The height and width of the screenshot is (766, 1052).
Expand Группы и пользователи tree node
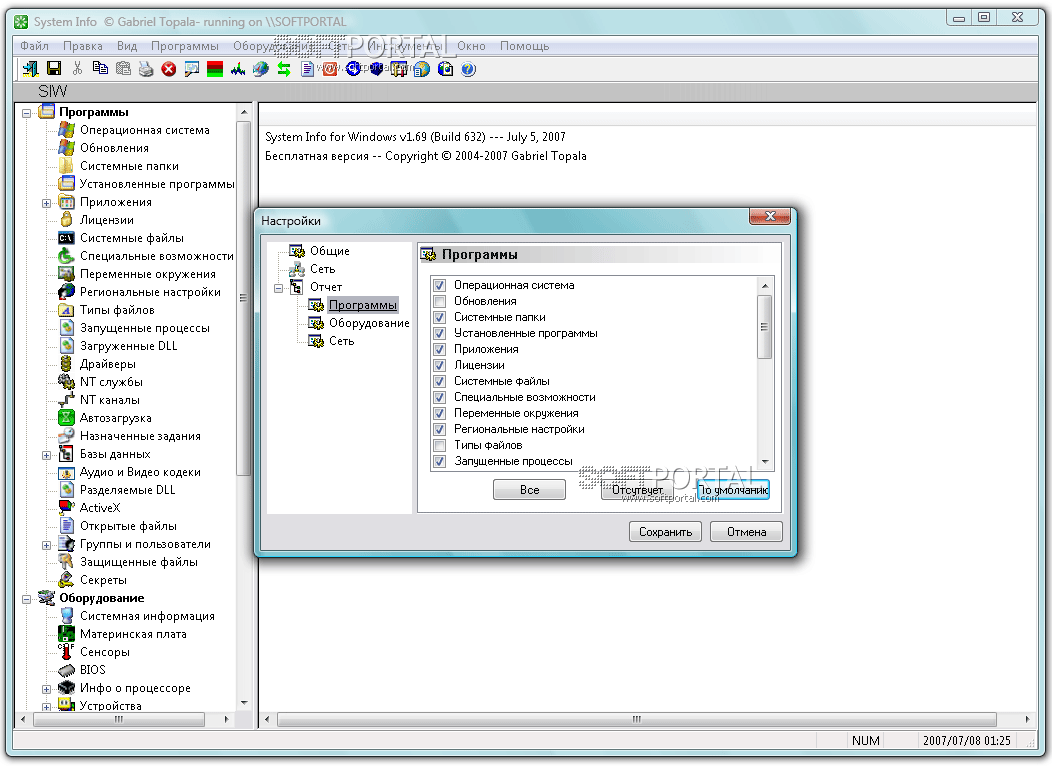tap(46, 545)
